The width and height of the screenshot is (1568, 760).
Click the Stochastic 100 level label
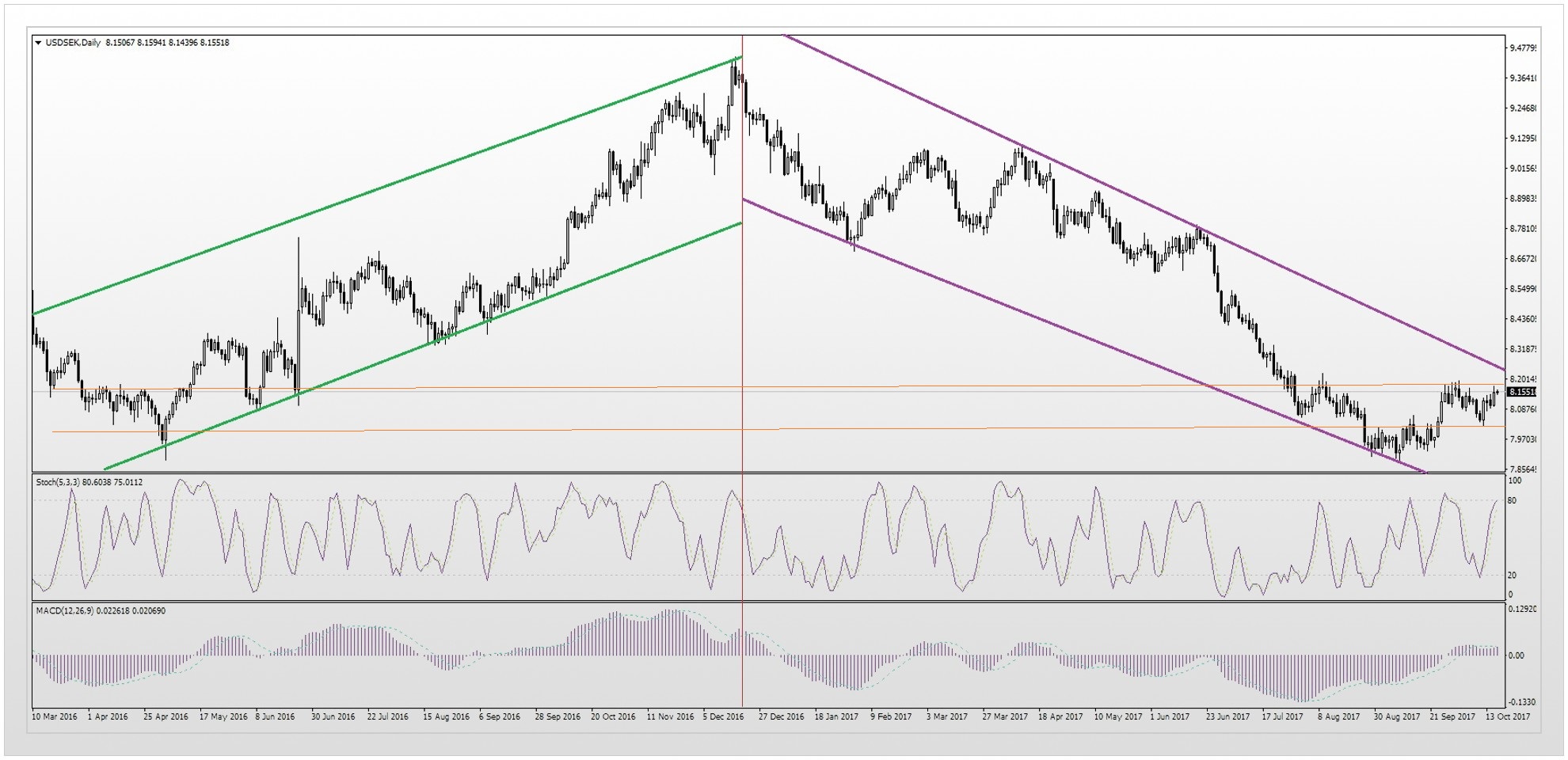click(1514, 481)
